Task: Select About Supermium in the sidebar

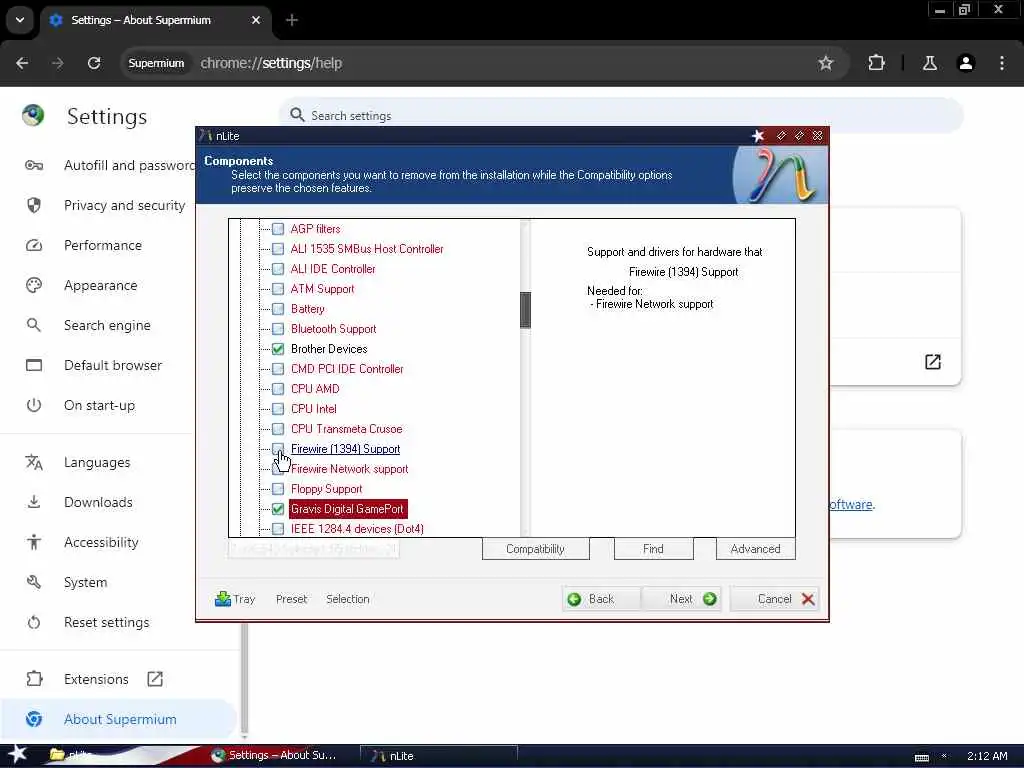Action: [118, 719]
